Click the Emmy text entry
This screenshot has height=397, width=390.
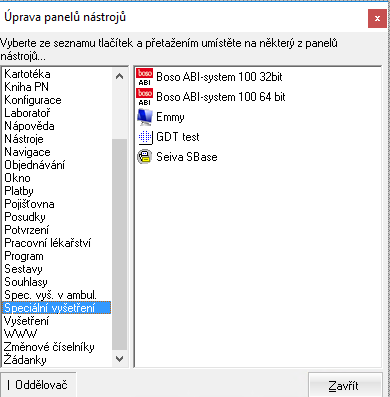(x=170, y=117)
